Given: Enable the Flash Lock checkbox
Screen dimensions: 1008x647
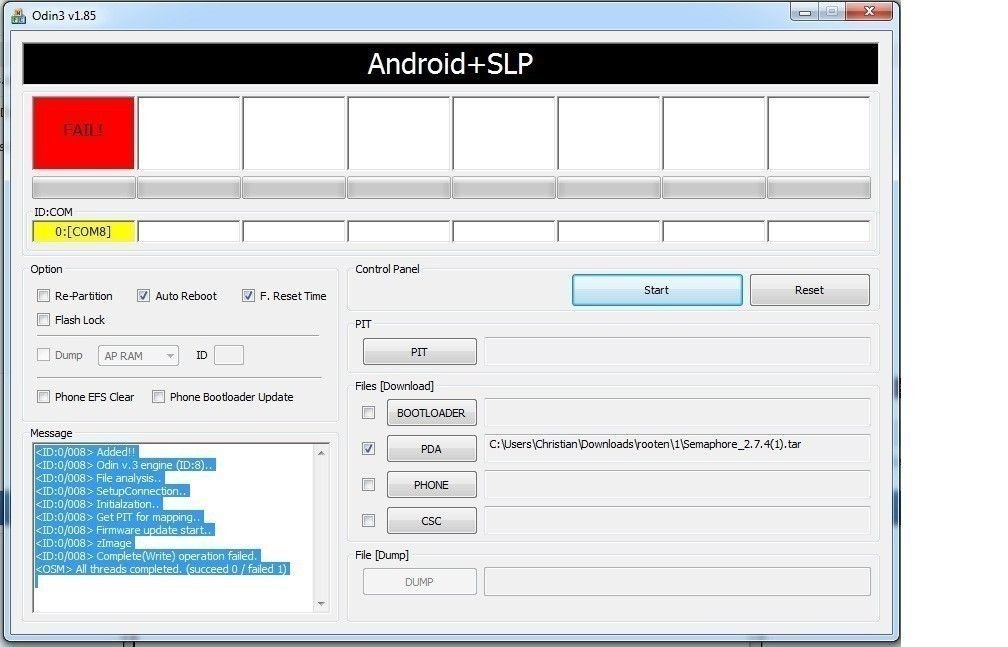Looking at the screenshot, I should pos(44,320).
